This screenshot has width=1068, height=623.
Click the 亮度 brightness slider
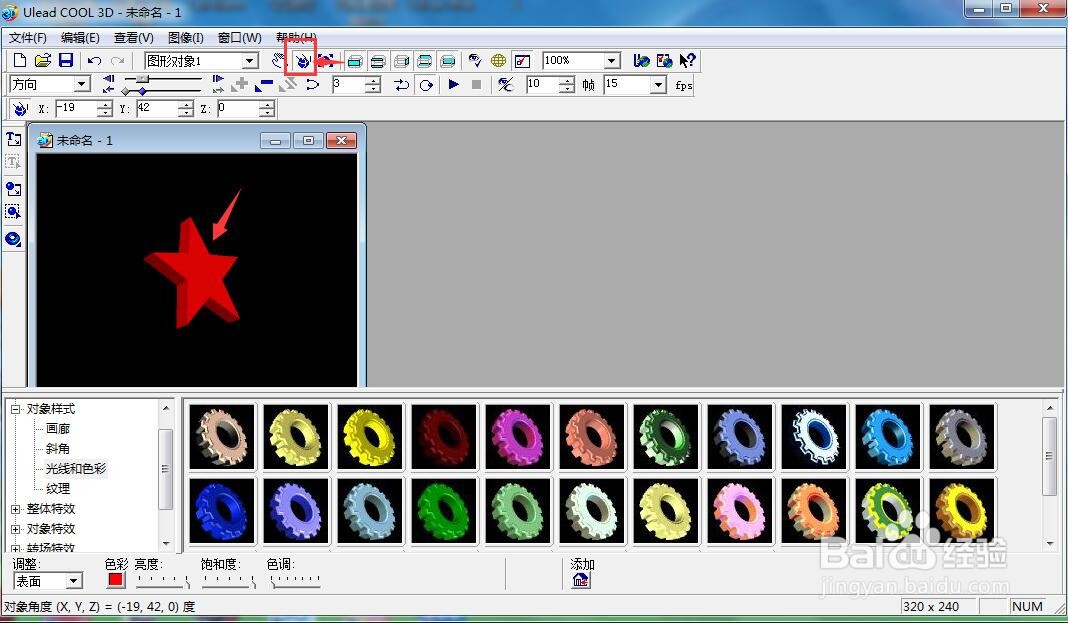(162, 581)
